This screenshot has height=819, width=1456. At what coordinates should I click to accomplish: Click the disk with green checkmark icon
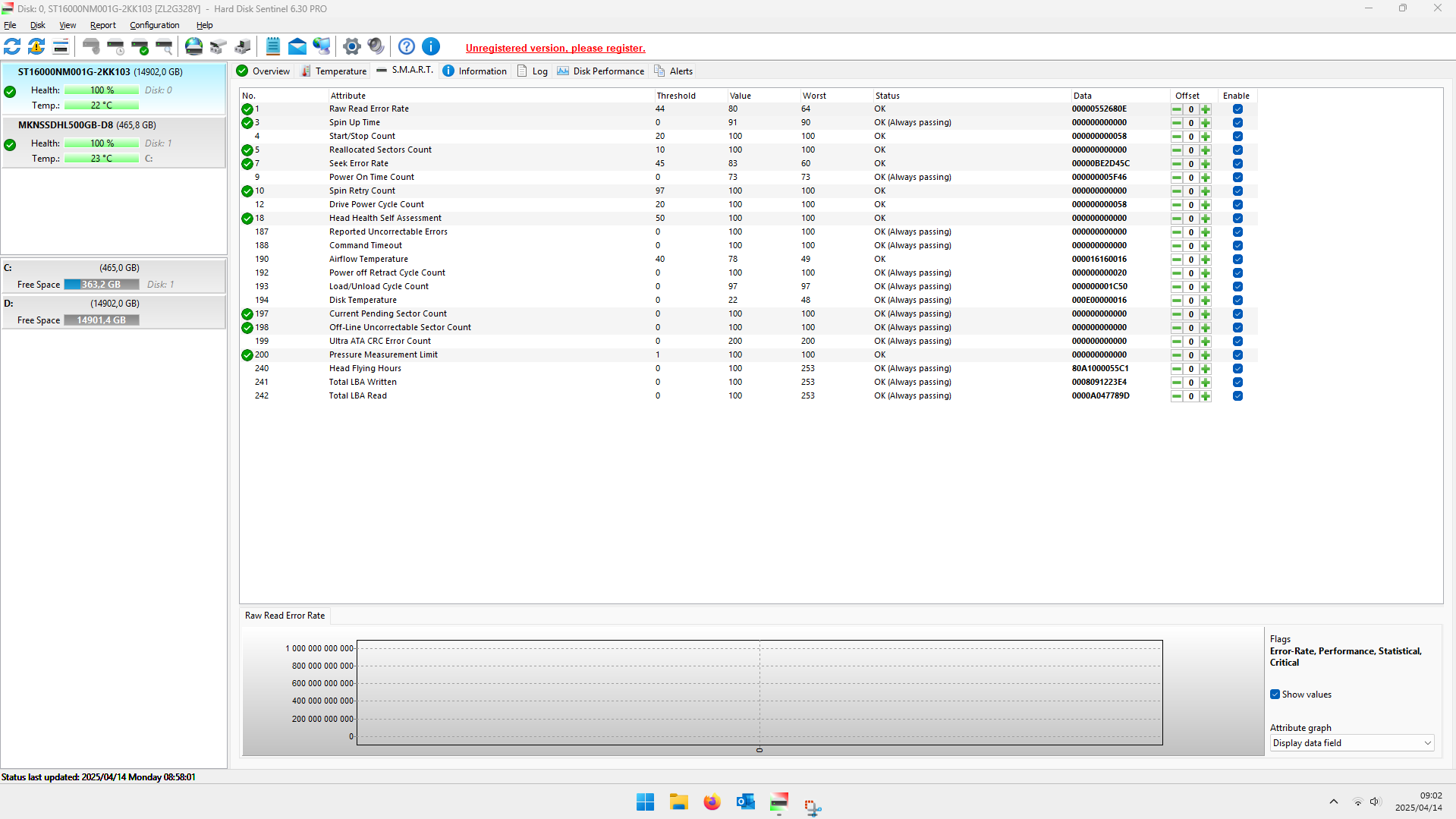coord(140,47)
